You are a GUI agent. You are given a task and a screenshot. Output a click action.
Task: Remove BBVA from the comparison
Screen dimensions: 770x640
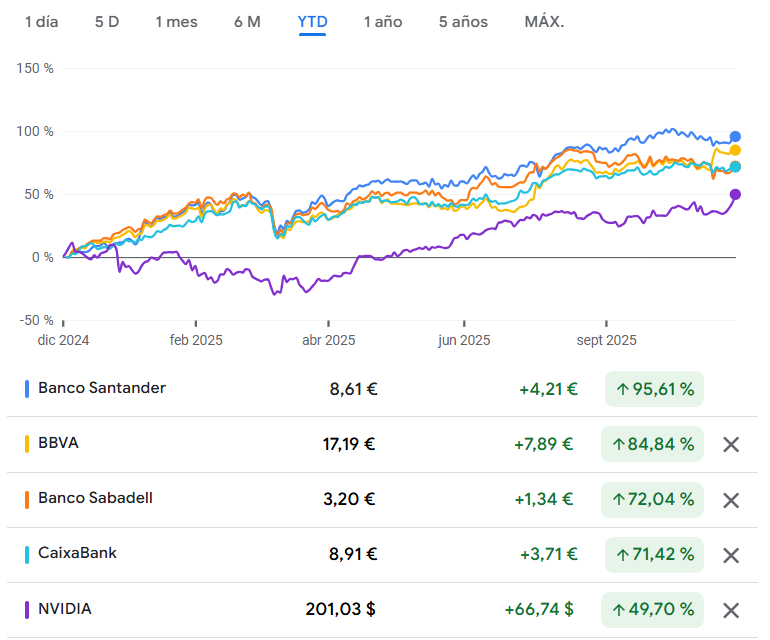[731, 445]
